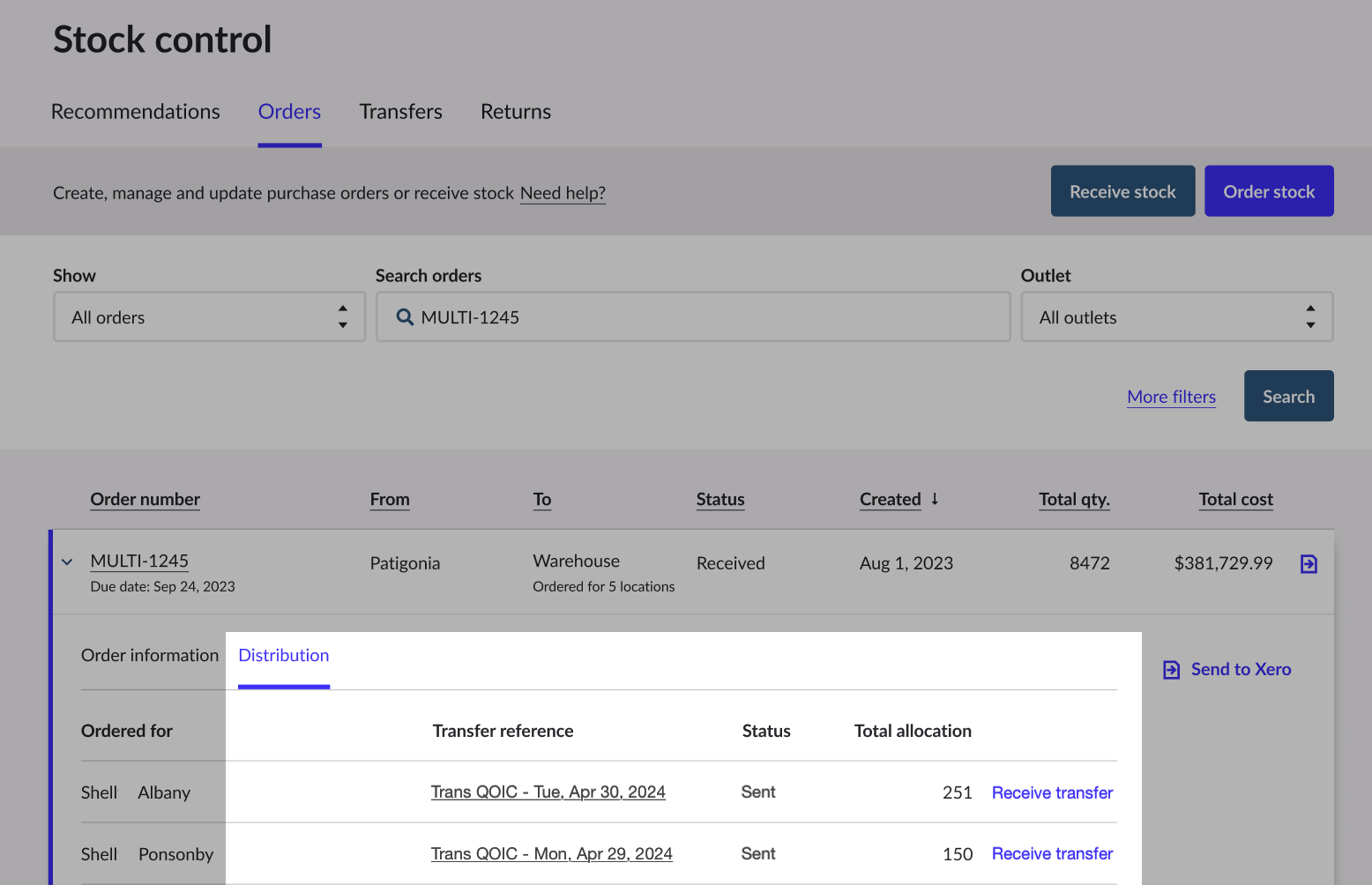Image resolution: width=1372 pixels, height=885 pixels.
Task: Open transfer Trans QOIC - Tue, Apr 30, 2024
Action: [x=548, y=792]
